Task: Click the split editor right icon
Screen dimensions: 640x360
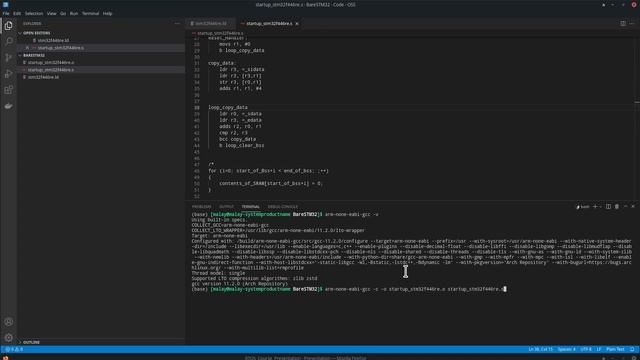Action: pyautogui.click(x=623, y=24)
